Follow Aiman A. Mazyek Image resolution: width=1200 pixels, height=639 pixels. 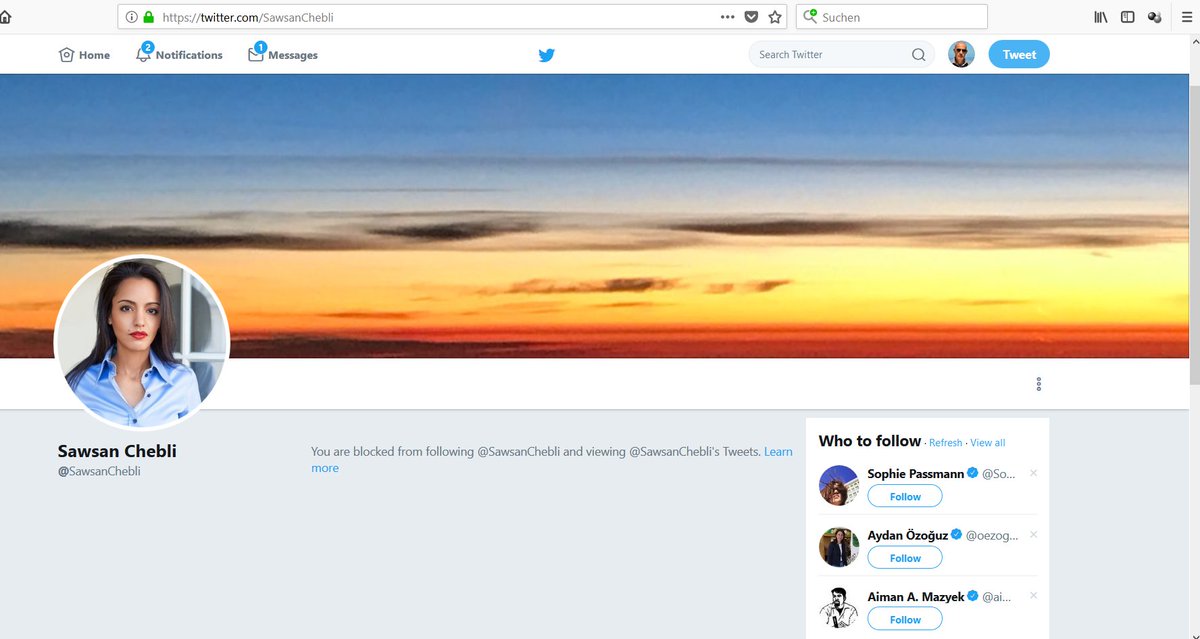pyautogui.click(x=905, y=620)
